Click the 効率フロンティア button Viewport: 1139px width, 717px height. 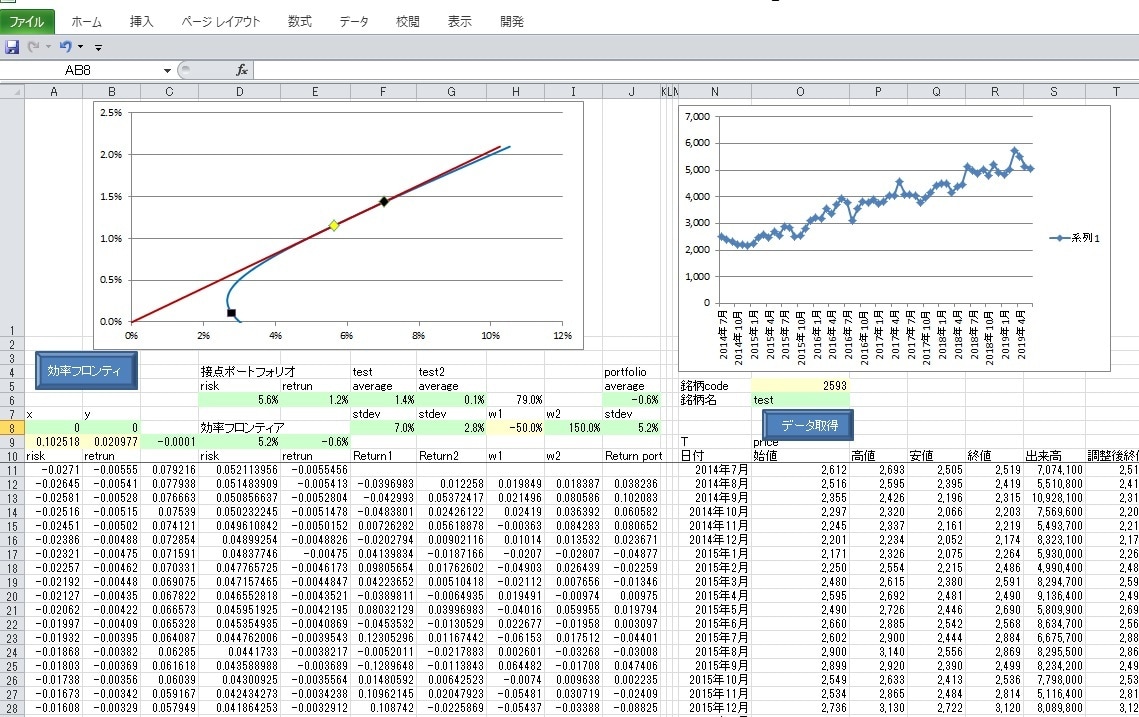pyautogui.click(x=86, y=370)
